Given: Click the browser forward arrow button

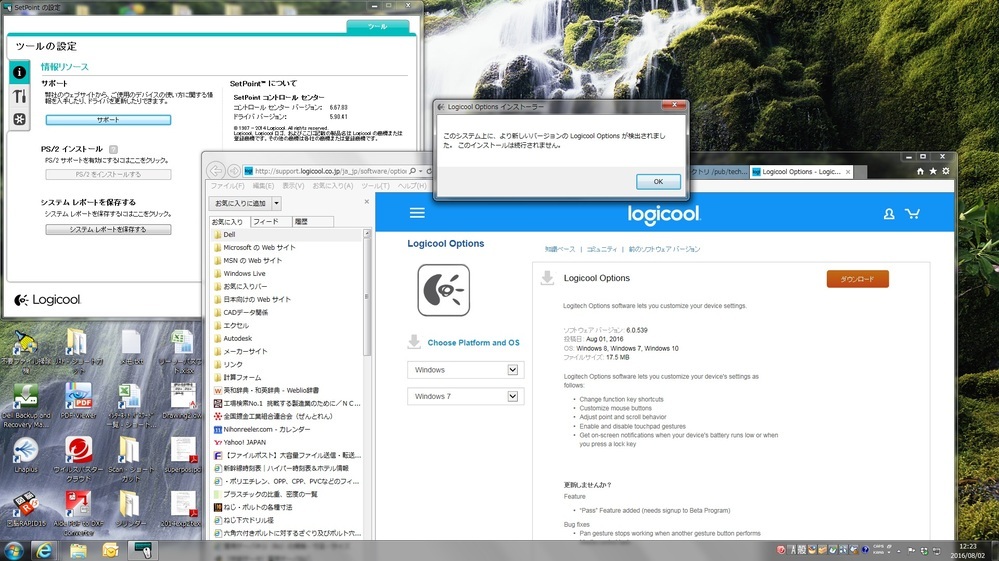Looking at the screenshot, I should pyautogui.click(x=234, y=171).
